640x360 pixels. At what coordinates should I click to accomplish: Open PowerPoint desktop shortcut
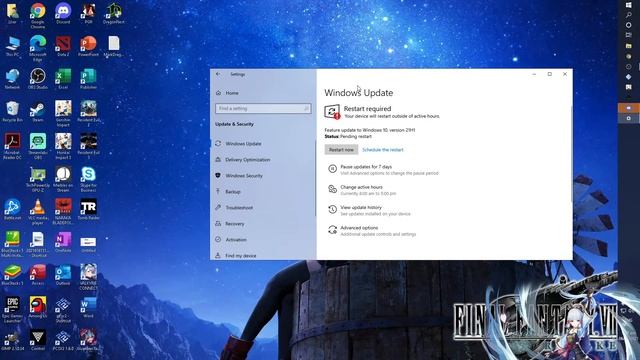pyautogui.click(x=88, y=46)
